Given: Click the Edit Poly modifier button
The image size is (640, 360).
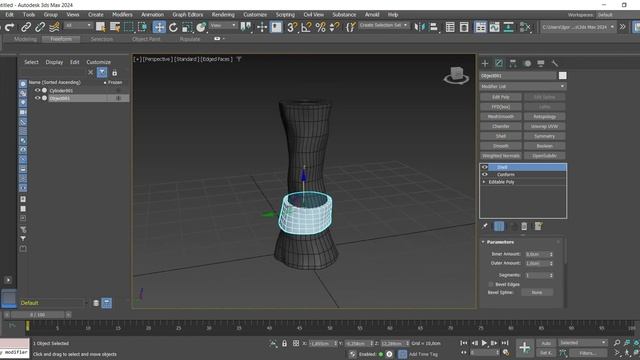Looking at the screenshot, I should 501,97.
